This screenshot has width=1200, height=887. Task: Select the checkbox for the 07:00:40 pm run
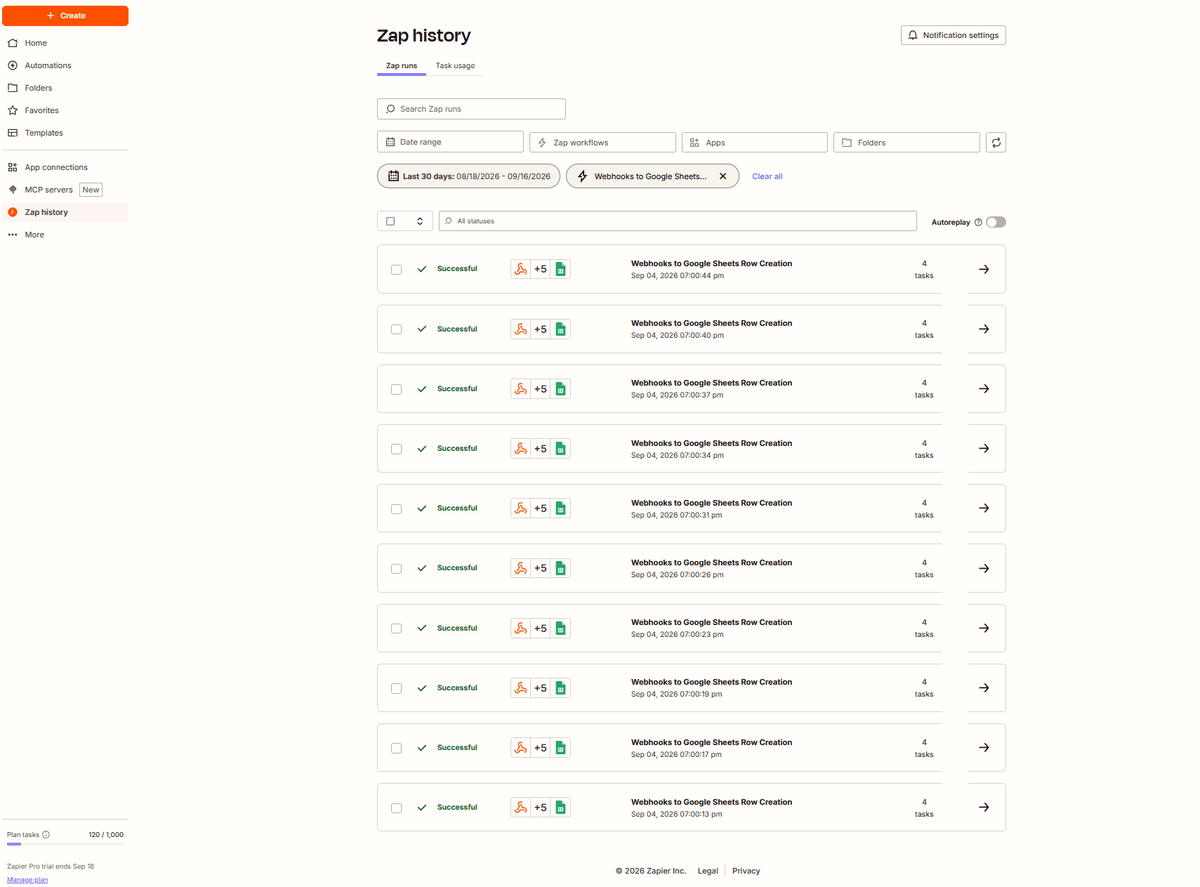click(x=396, y=329)
